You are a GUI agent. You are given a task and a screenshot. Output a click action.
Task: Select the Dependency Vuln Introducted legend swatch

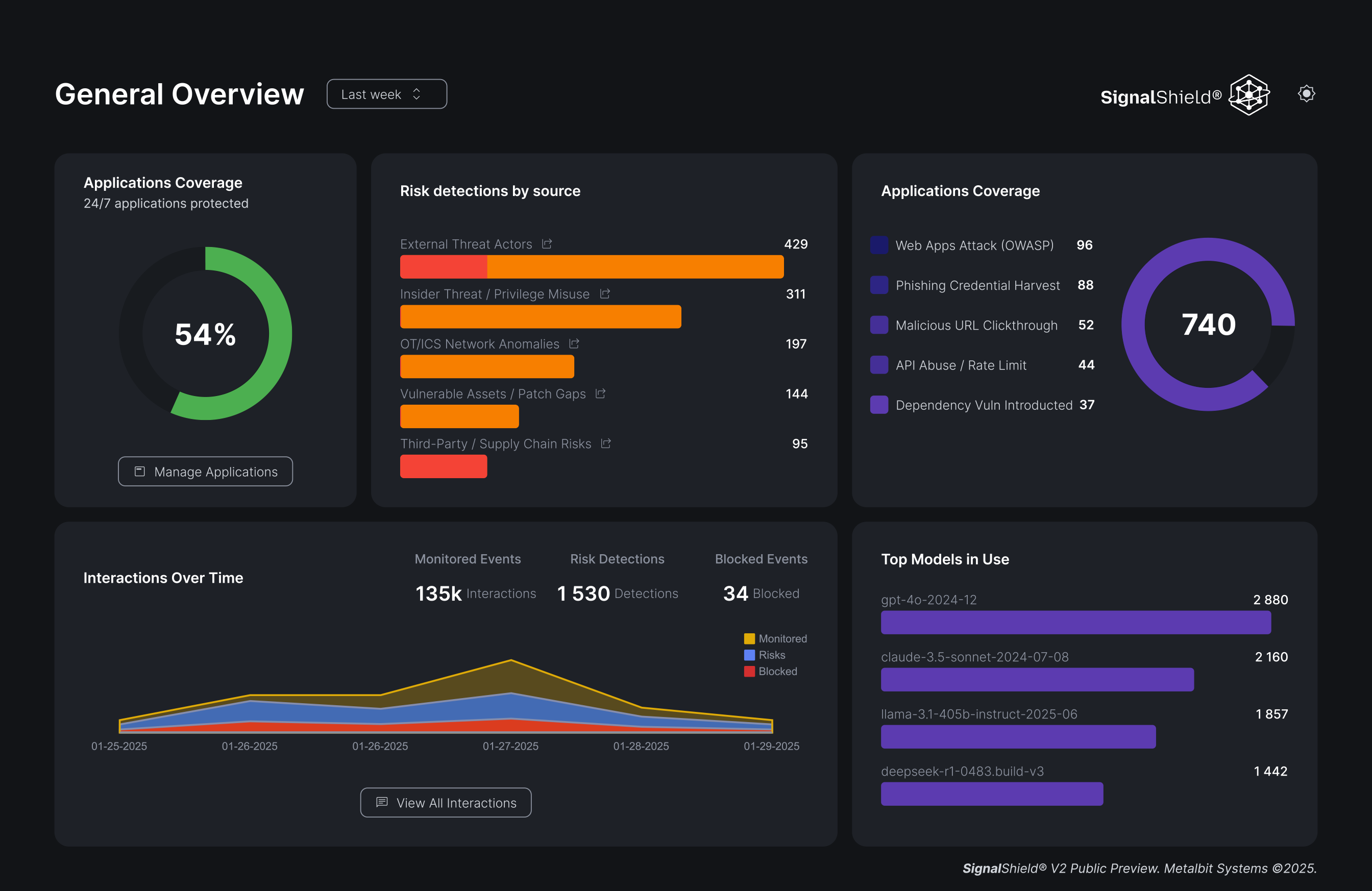coord(879,405)
